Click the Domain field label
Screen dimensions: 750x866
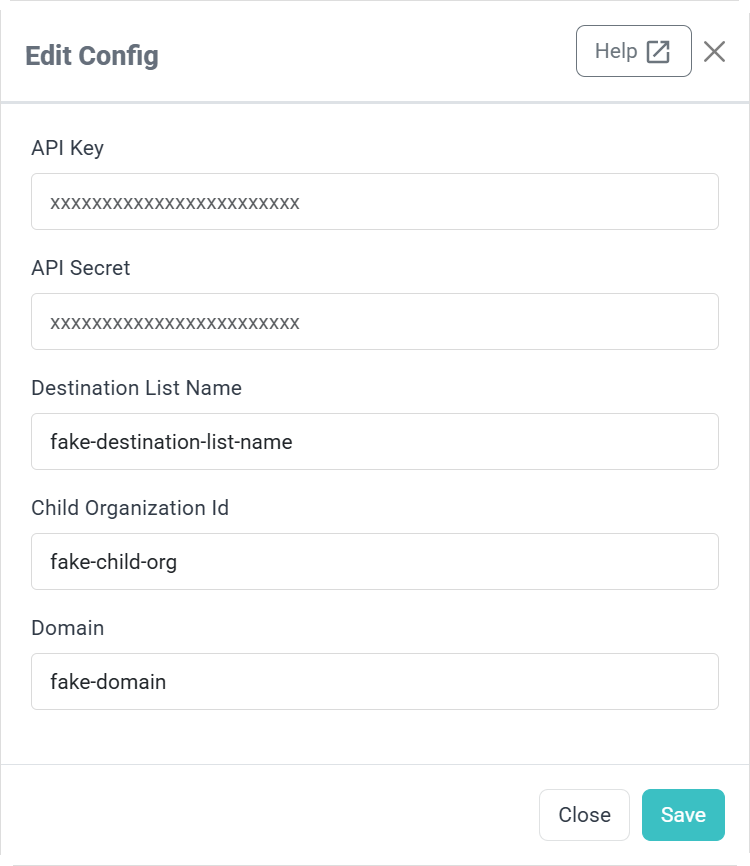point(66,628)
